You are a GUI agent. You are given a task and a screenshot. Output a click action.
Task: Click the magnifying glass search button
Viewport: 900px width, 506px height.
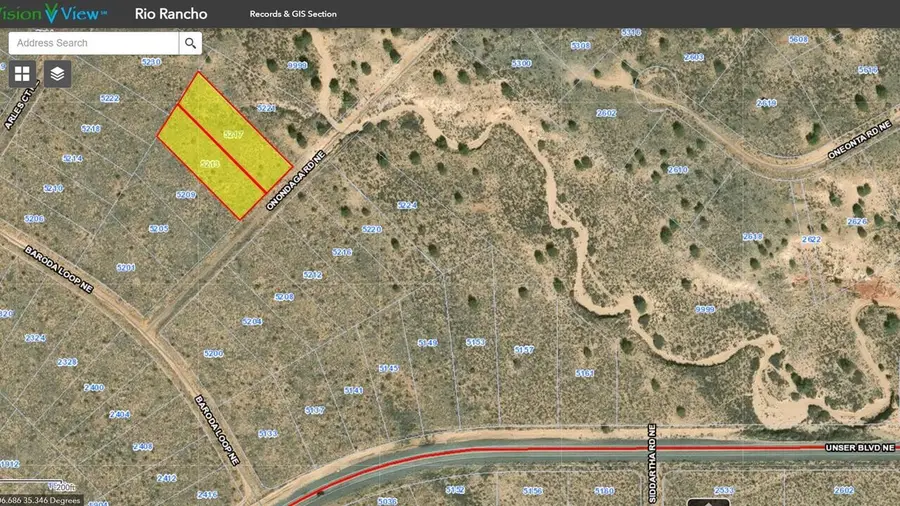[190, 43]
